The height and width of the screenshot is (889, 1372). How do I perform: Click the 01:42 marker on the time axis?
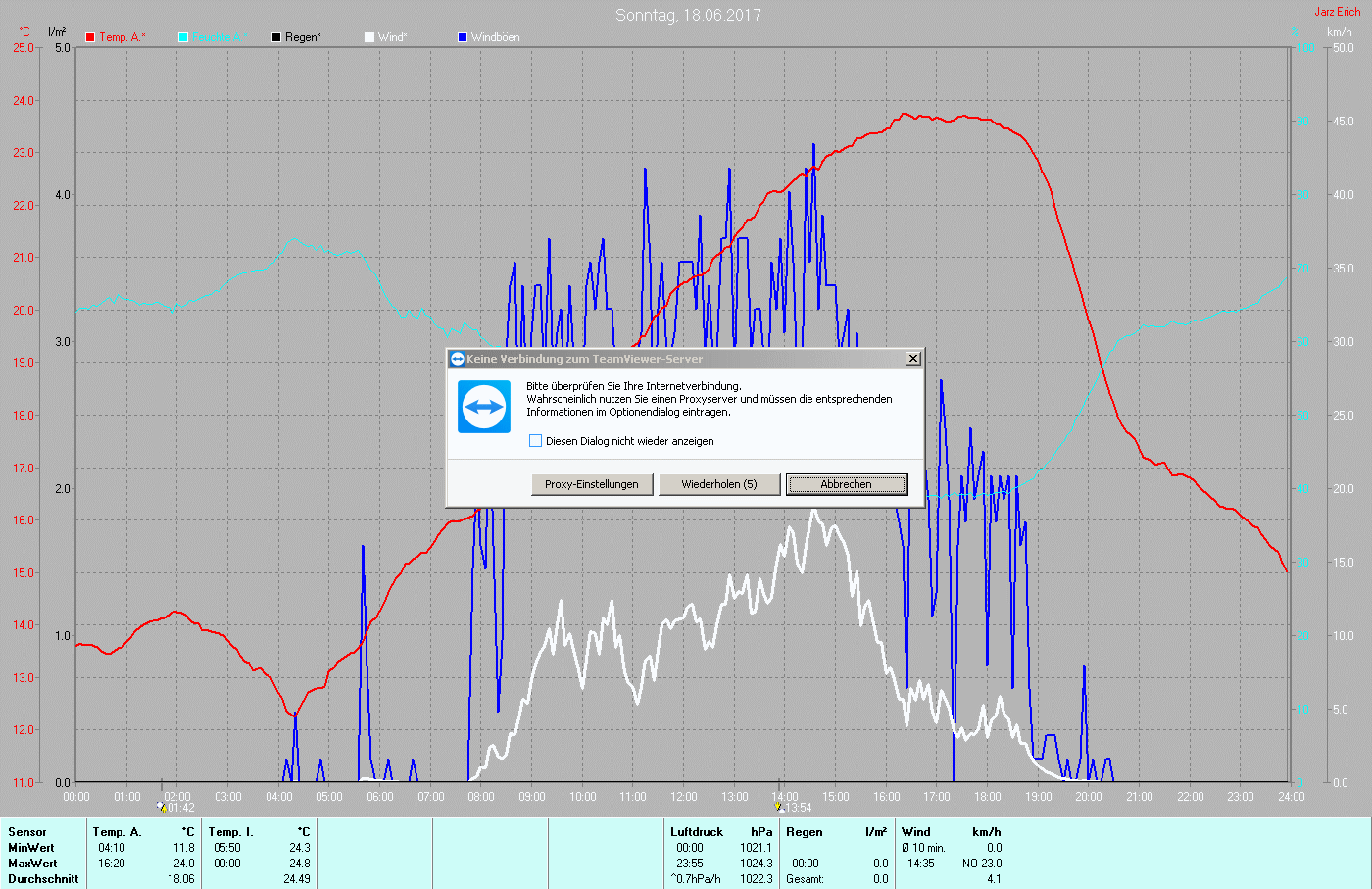(x=175, y=808)
